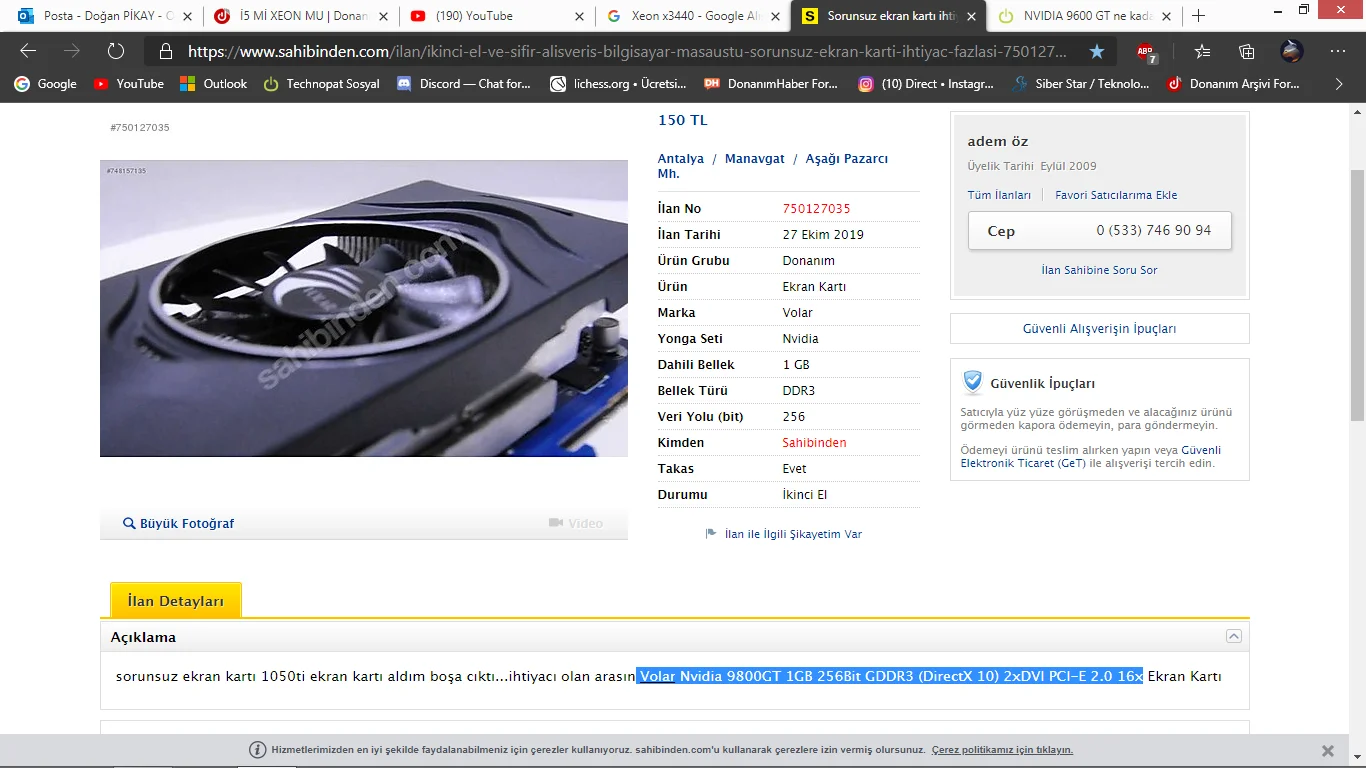The height and width of the screenshot is (768, 1366).
Task: Close the NVIDIA 9600 GT tab
Action: [x=1168, y=16]
